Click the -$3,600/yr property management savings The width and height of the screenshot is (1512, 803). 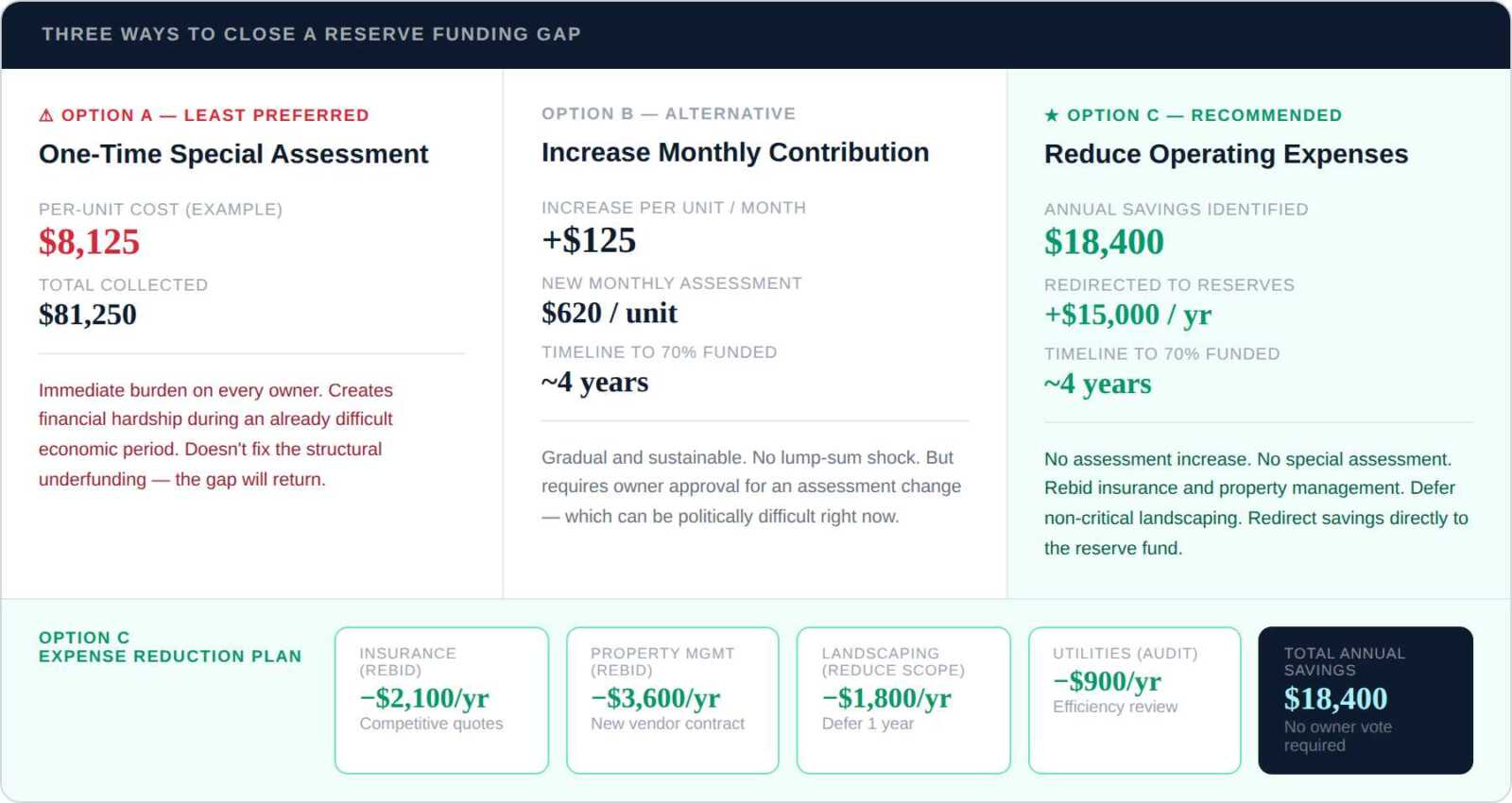[x=655, y=698]
